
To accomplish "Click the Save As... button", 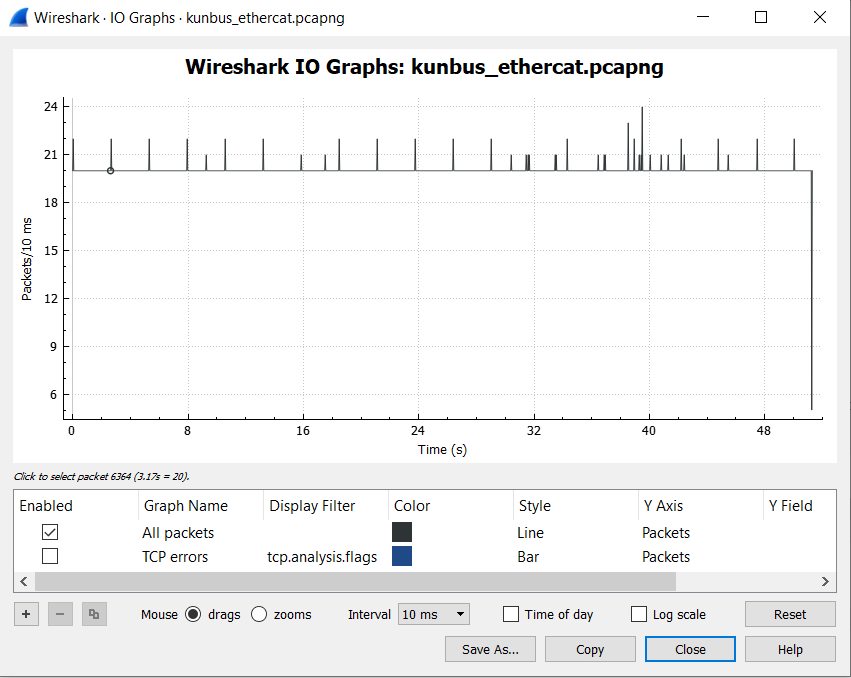I will (x=490, y=649).
